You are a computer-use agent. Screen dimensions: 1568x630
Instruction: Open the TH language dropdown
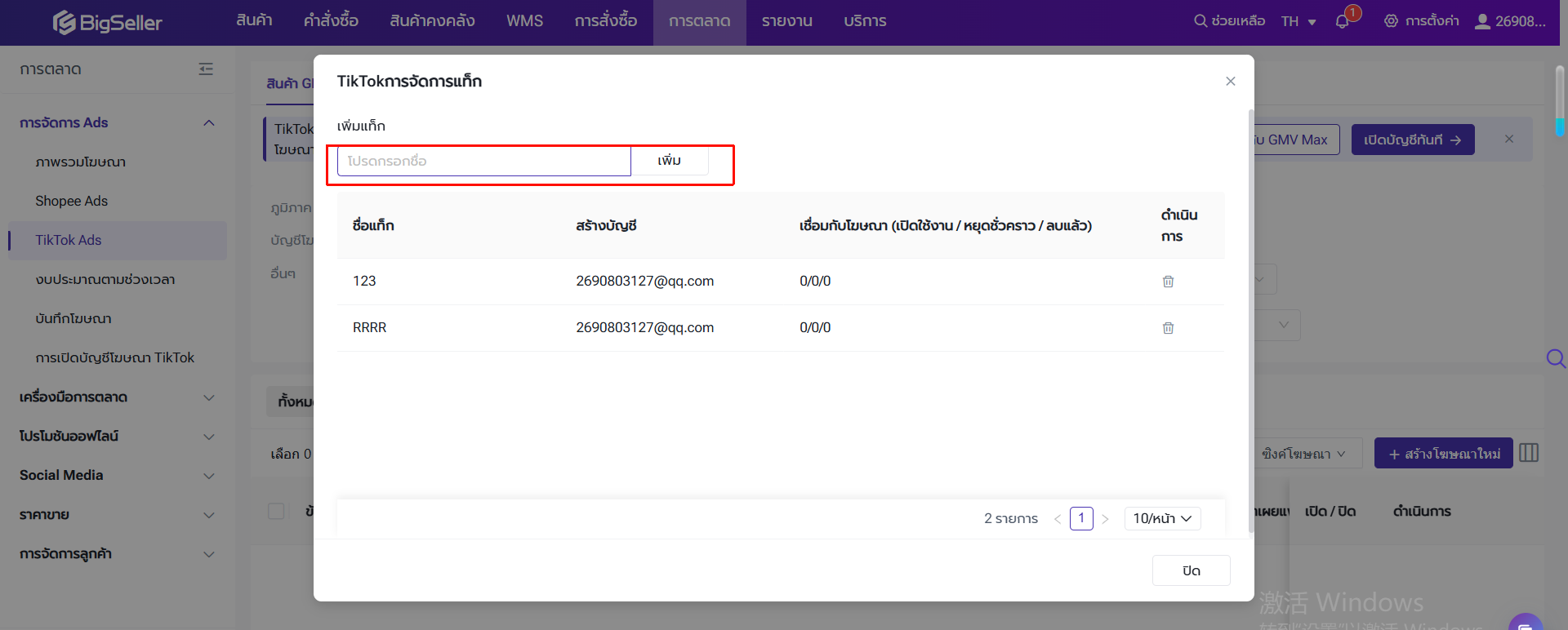[x=1298, y=21]
